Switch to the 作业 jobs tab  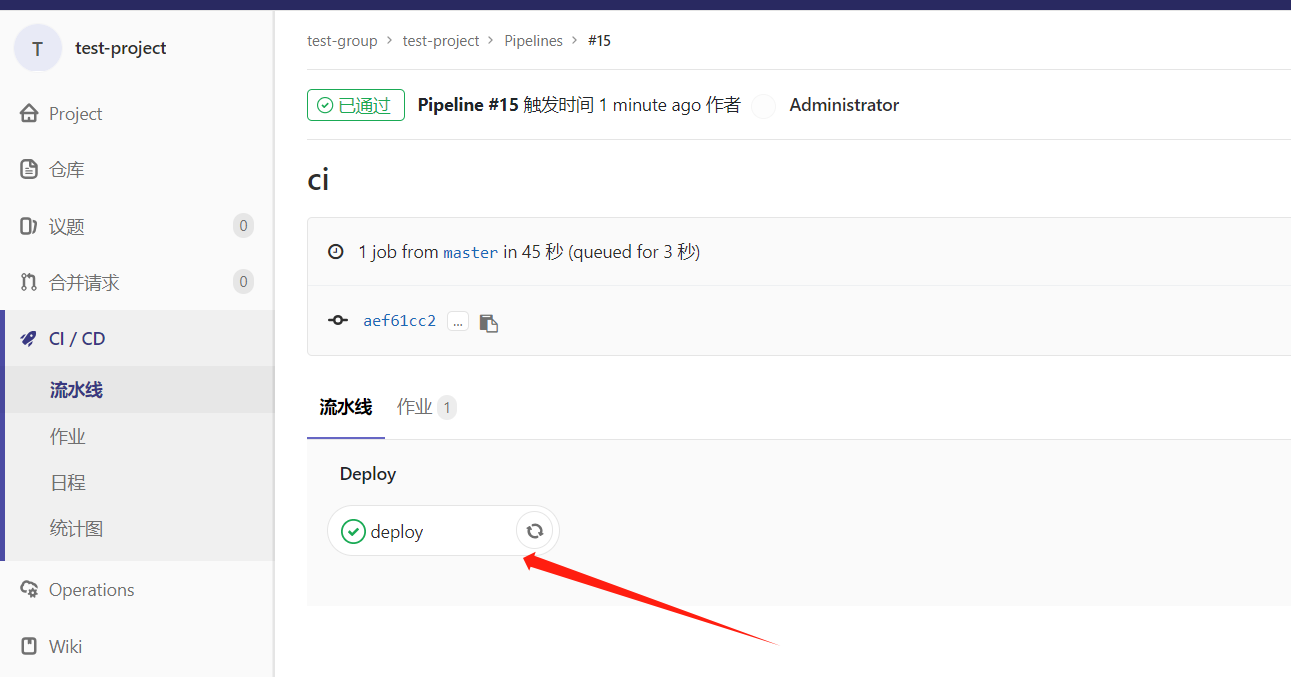point(411,407)
